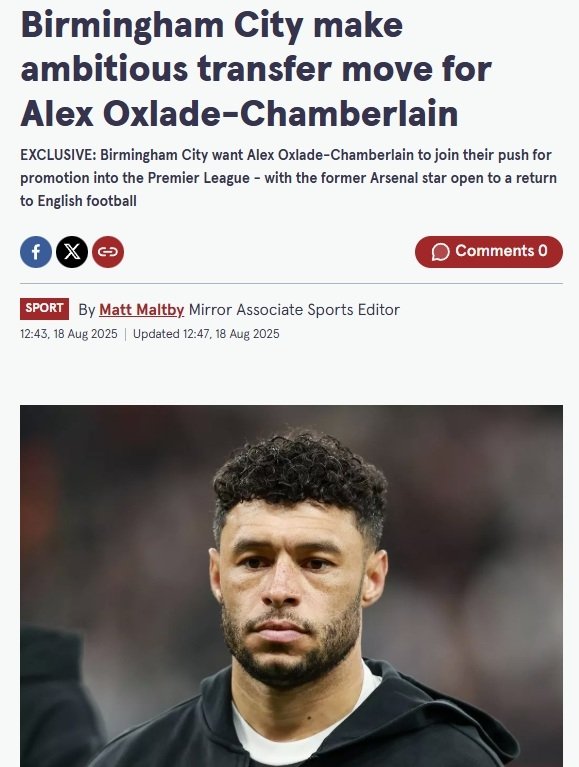Visit author Matt Maltby's profile
Viewport: 579px width, 767px height.
point(141,309)
